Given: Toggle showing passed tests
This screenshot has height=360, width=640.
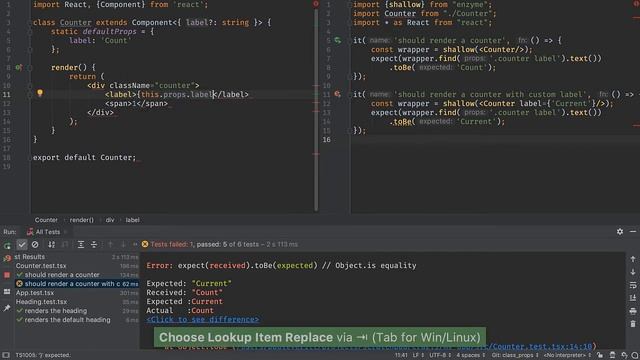Looking at the screenshot, I should (x=22, y=244).
